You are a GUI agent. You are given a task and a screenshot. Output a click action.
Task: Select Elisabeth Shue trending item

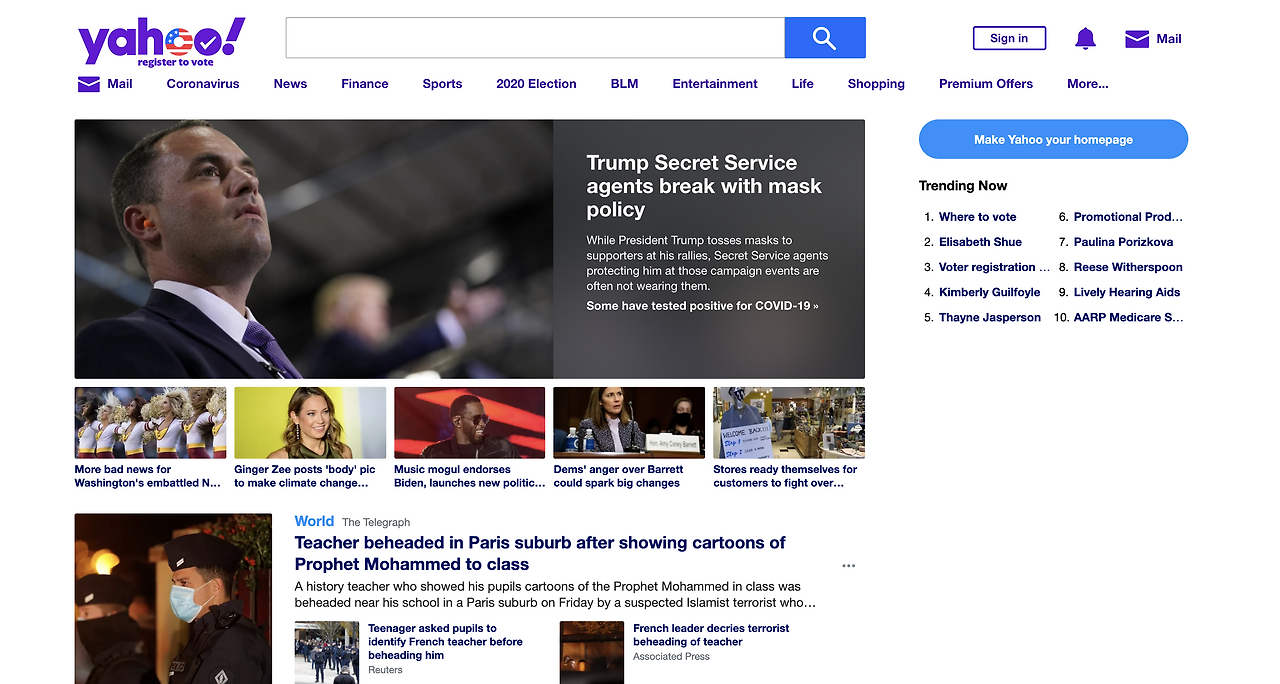980,242
